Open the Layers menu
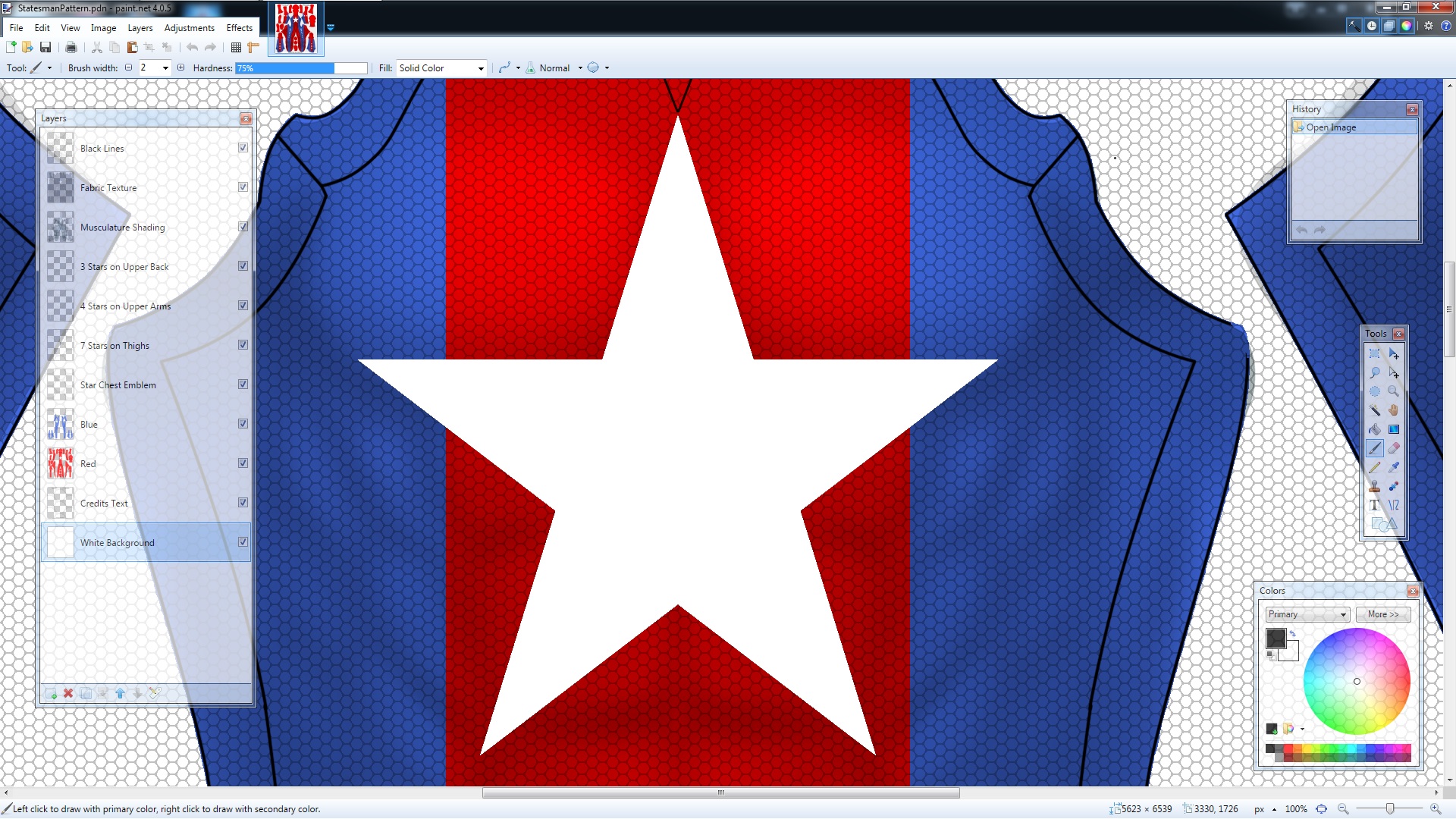This screenshot has width=1456, height=819. pos(140,28)
